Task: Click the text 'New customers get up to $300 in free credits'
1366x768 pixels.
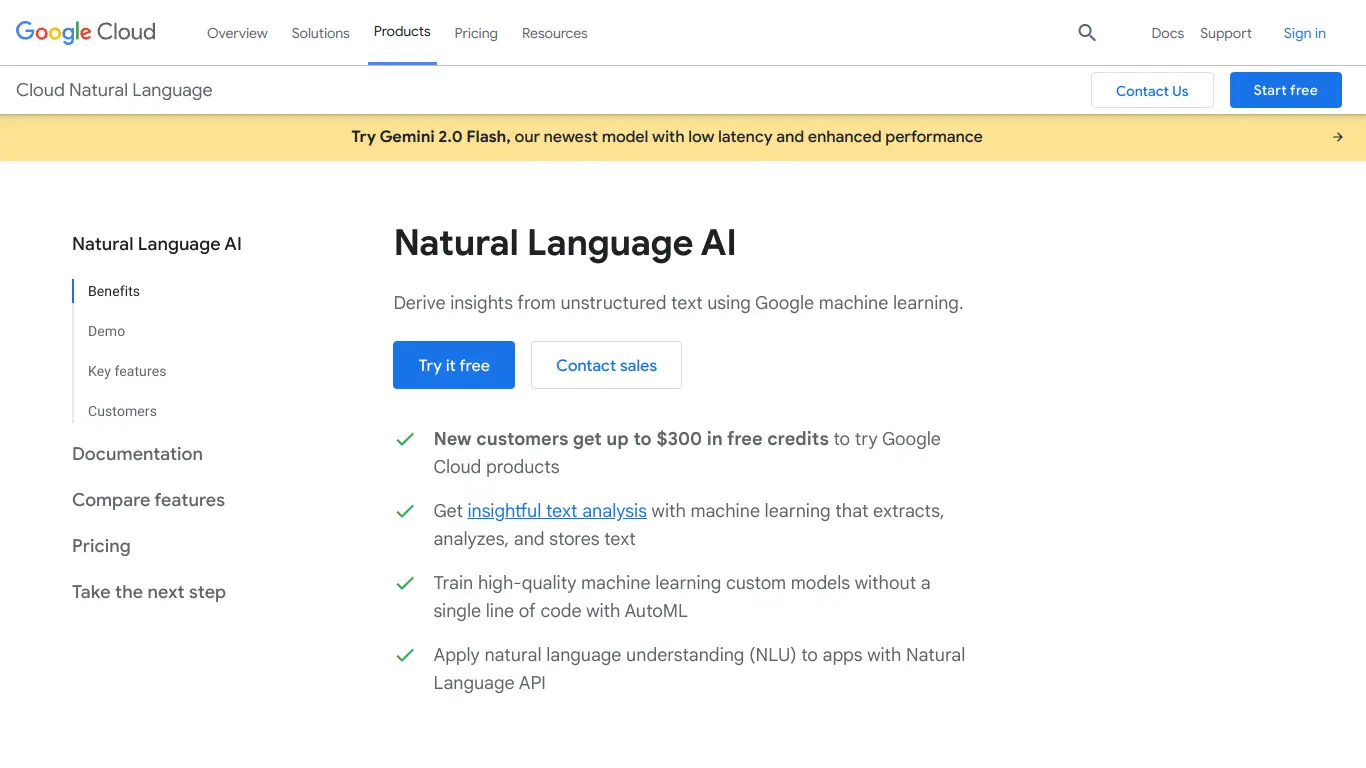Action: pos(631,439)
